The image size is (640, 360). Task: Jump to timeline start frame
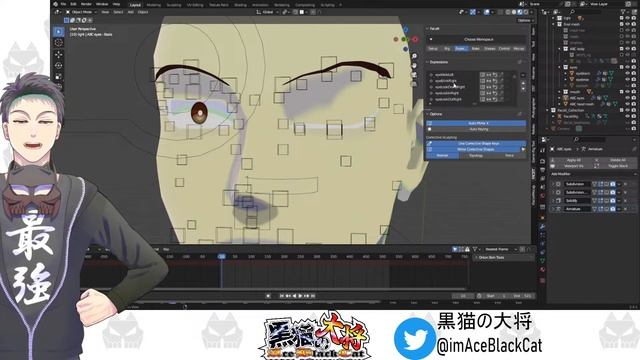[x=282, y=296]
